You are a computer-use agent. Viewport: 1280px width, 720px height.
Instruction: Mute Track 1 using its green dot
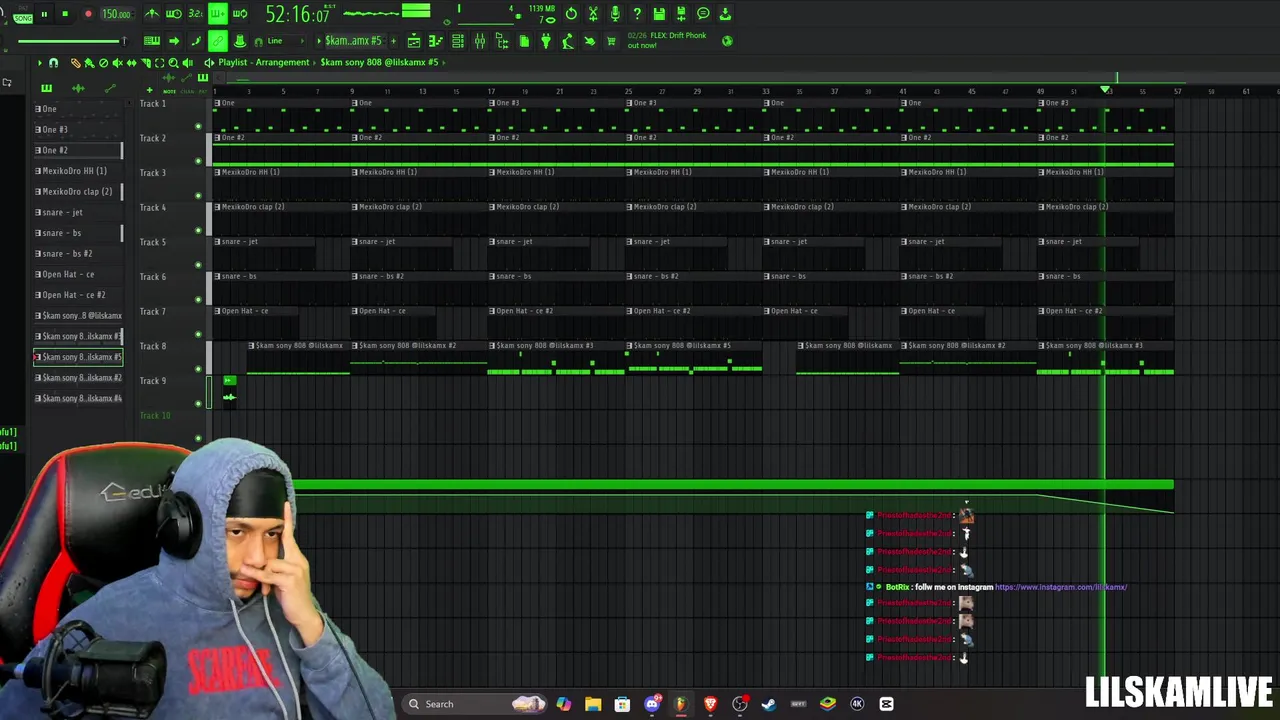[x=198, y=126]
